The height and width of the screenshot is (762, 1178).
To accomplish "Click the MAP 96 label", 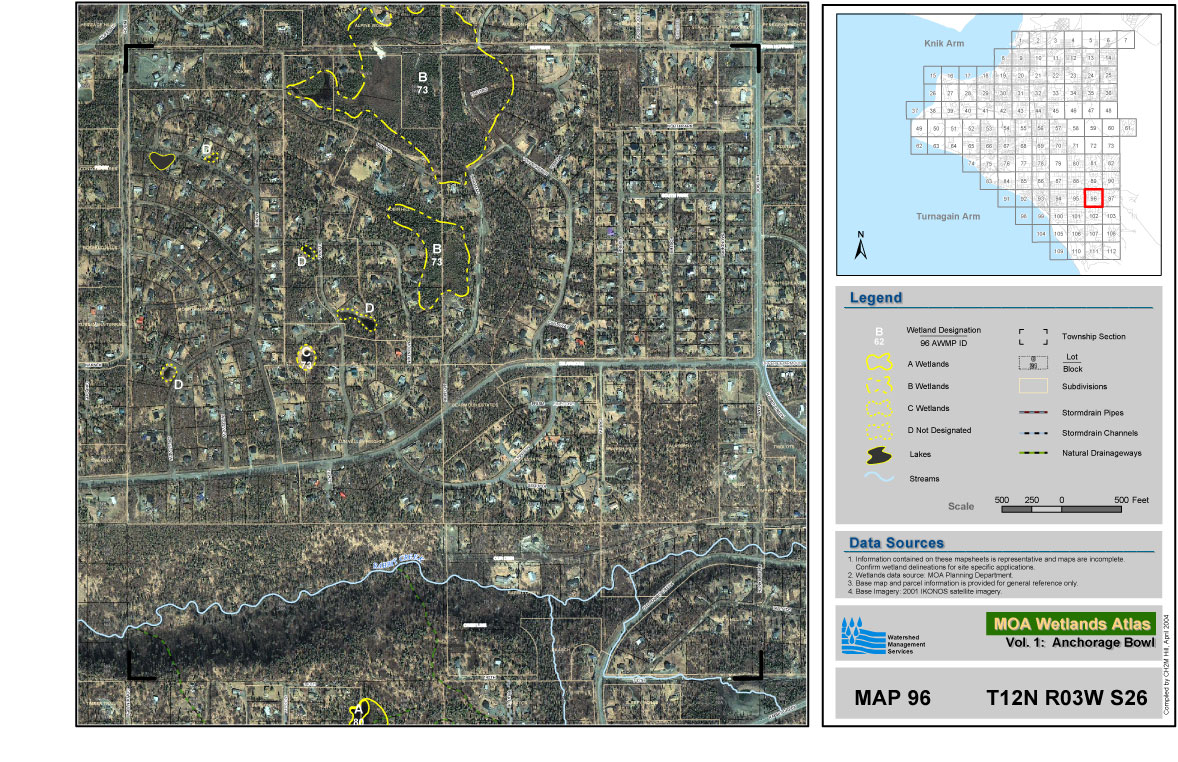I will click(892, 698).
